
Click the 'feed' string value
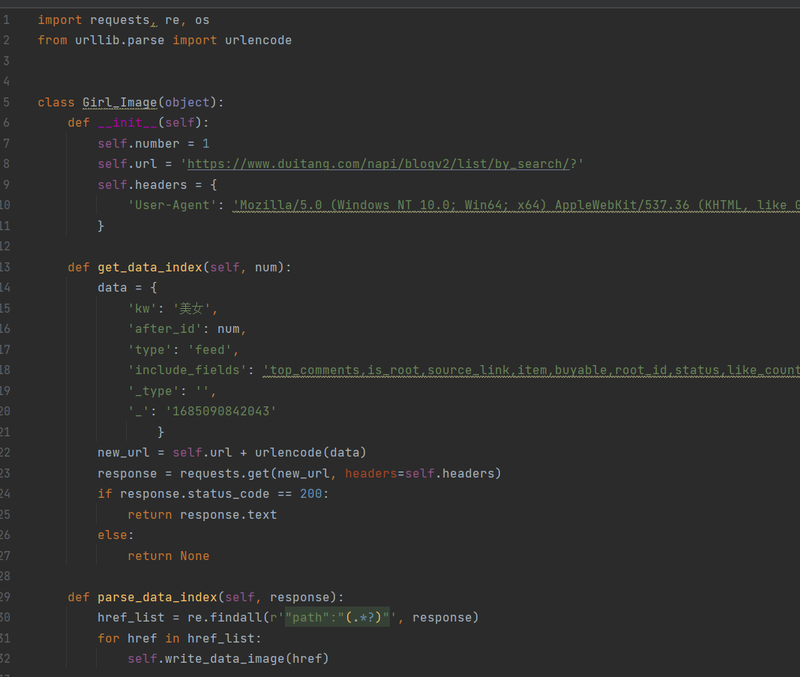pyautogui.click(x=210, y=350)
